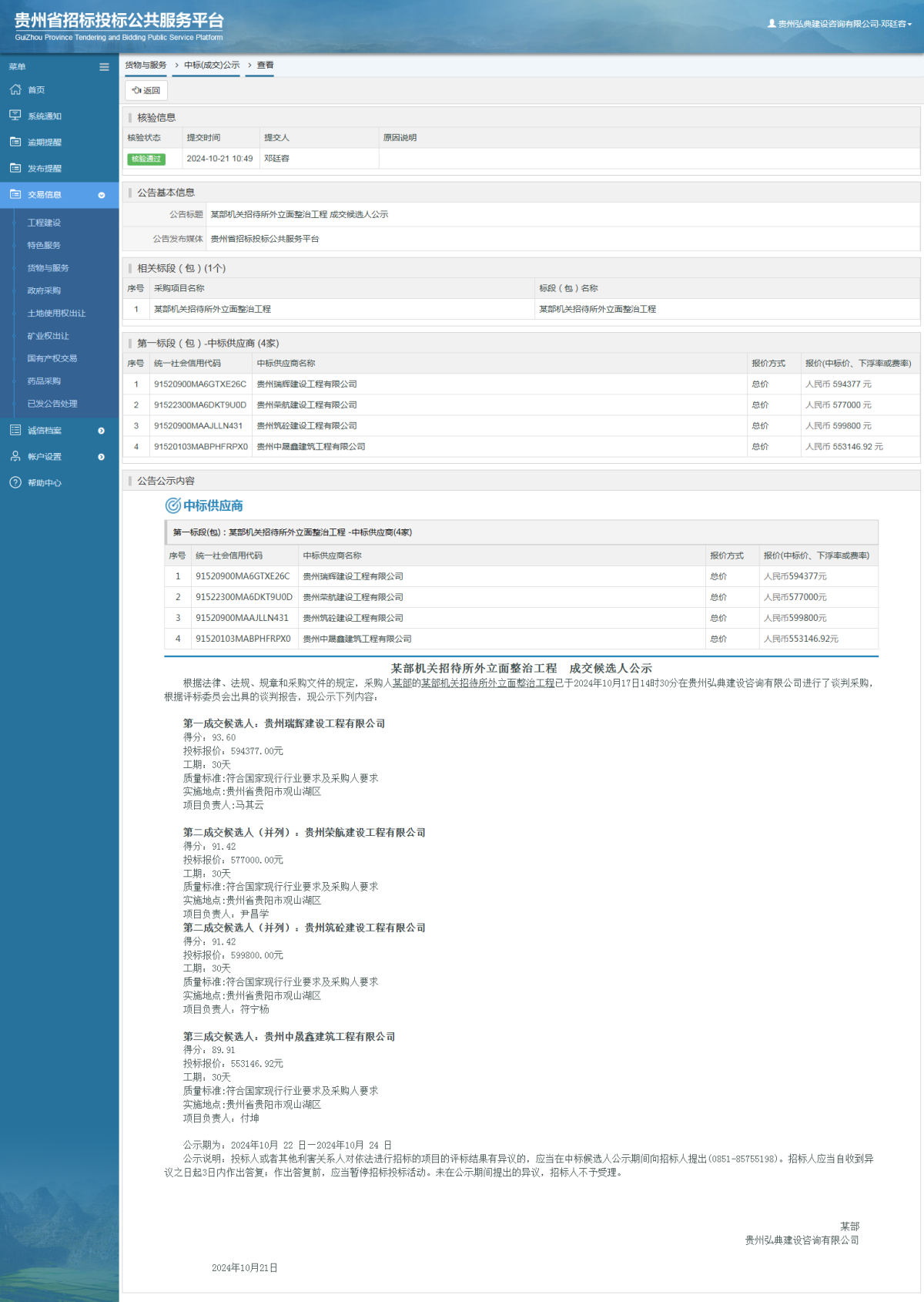This screenshot has width=924, height=1302.
Task: Open 已发公告处理 in the sidebar
Action: [x=52, y=404]
